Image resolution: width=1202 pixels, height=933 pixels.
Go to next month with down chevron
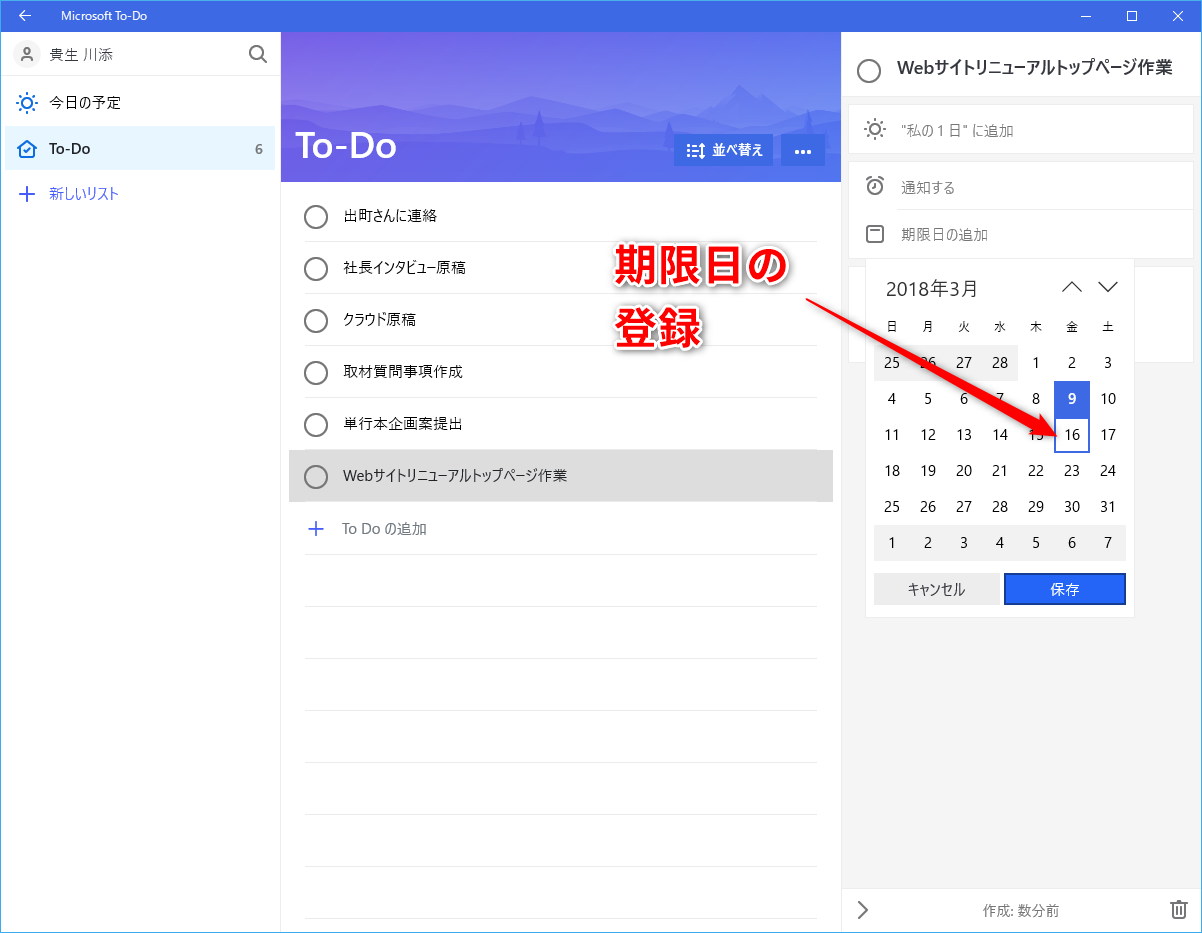coord(1108,287)
